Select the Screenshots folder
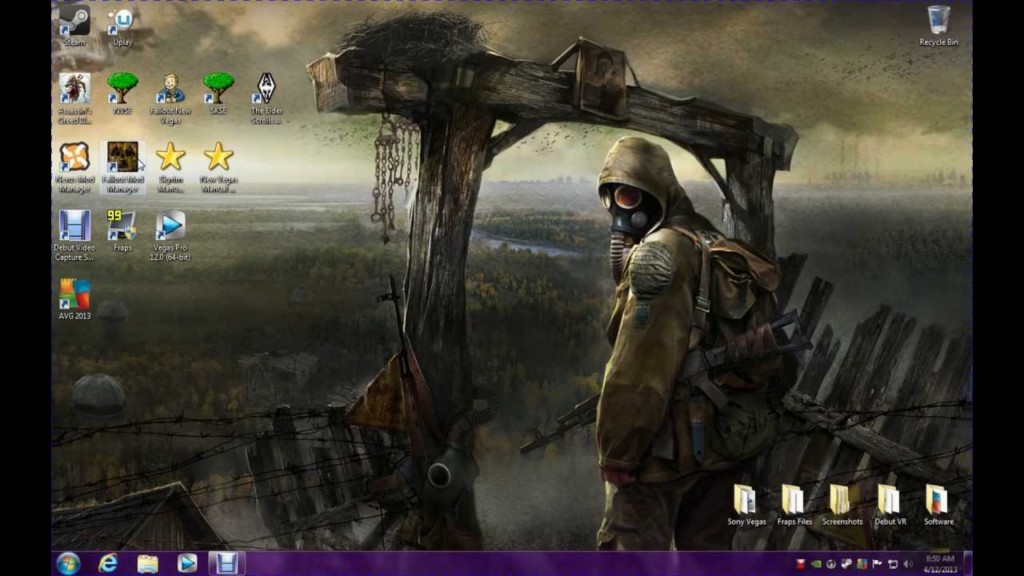 tap(842, 505)
